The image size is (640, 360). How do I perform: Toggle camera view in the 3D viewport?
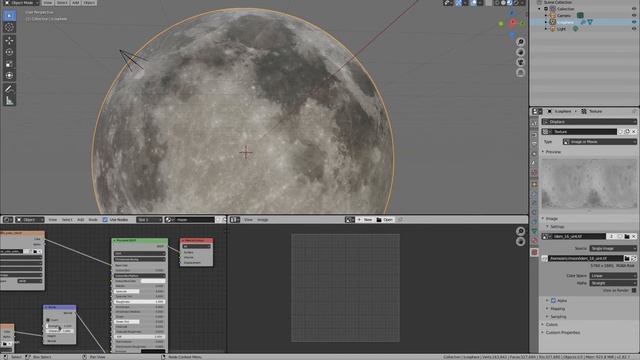[x=520, y=62]
